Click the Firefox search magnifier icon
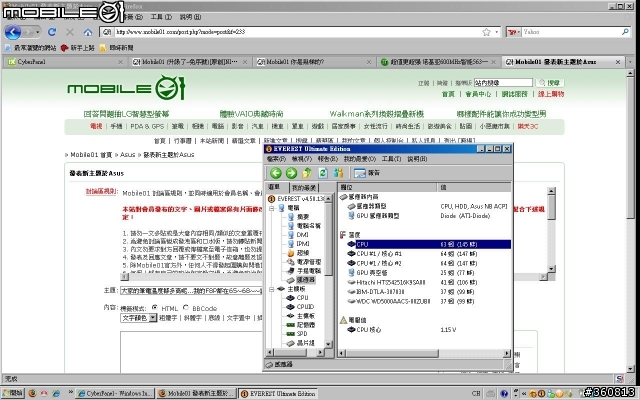 [x=625, y=31]
